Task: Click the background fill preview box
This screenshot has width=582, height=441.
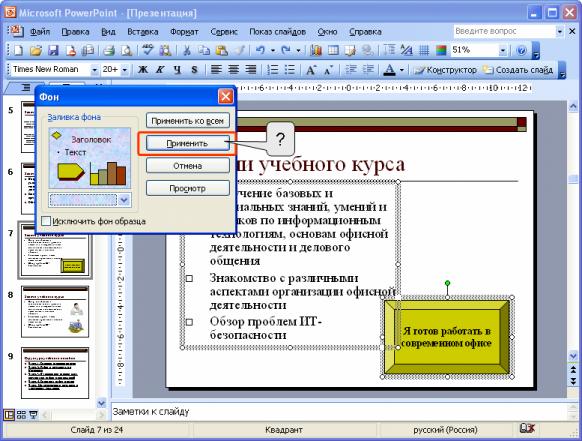Action: coord(90,158)
